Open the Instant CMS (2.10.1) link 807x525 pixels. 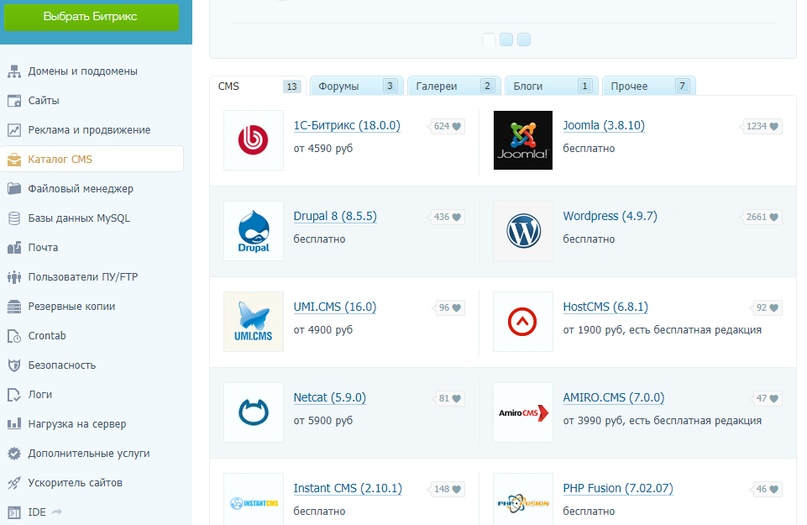347,488
